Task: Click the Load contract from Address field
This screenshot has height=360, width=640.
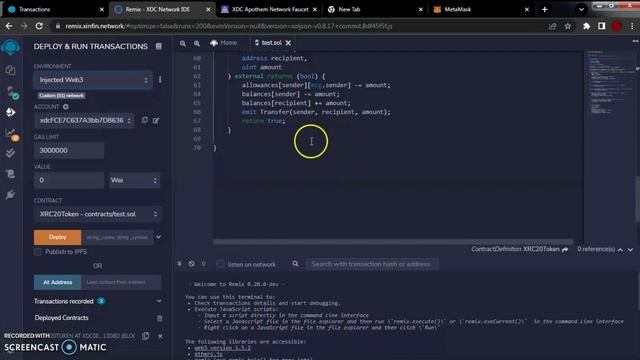Action: (121, 282)
